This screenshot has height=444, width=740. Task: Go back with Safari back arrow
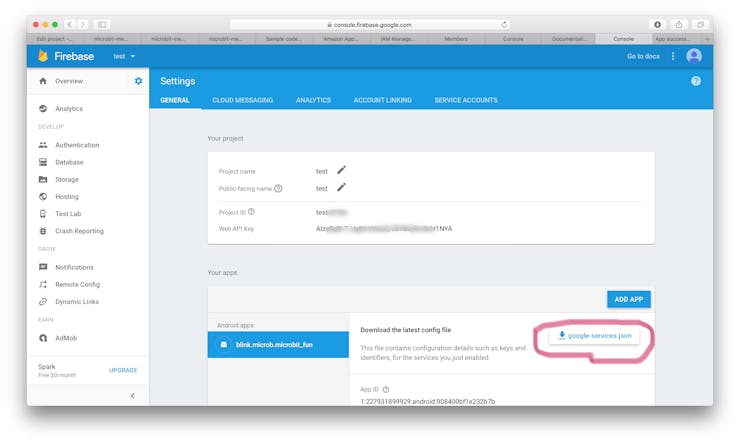[70, 25]
